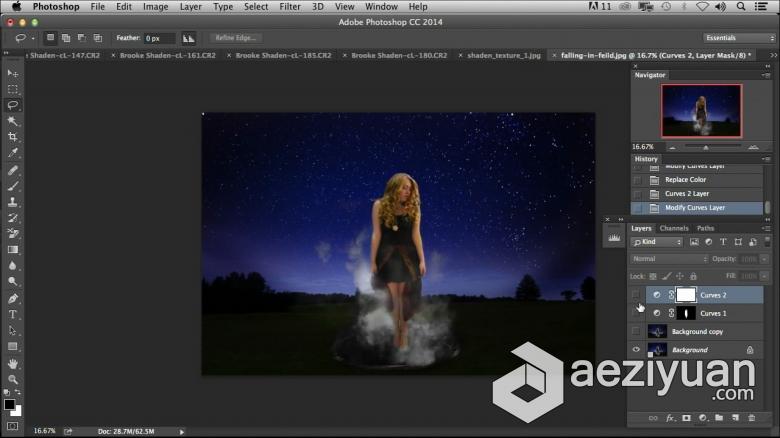Viewport: 780px width, 438px height.
Task: Select the Rectangular Marquee tool
Action: tap(12, 89)
